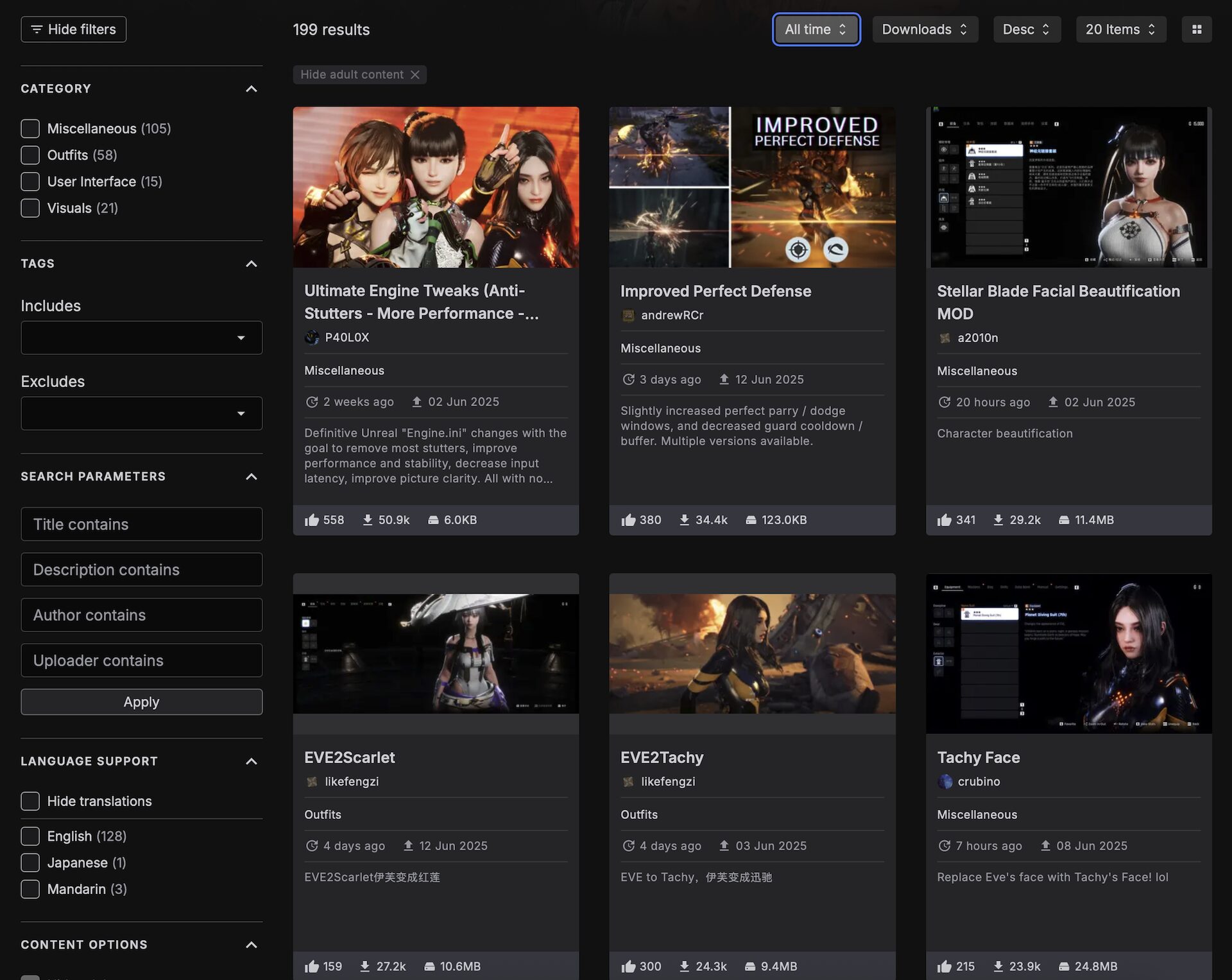Open the Downloads sort dropdown

tap(925, 30)
